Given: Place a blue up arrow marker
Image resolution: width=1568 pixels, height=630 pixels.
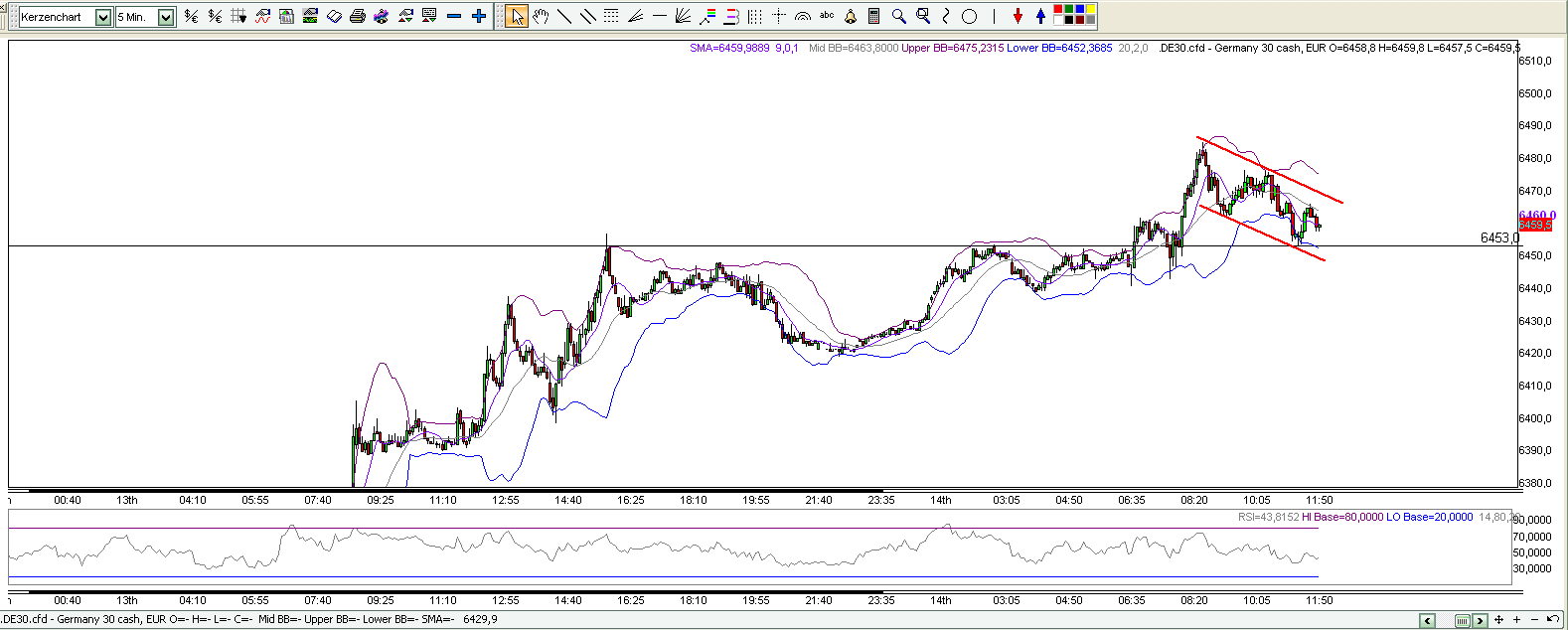Looking at the screenshot, I should coord(1040,16).
